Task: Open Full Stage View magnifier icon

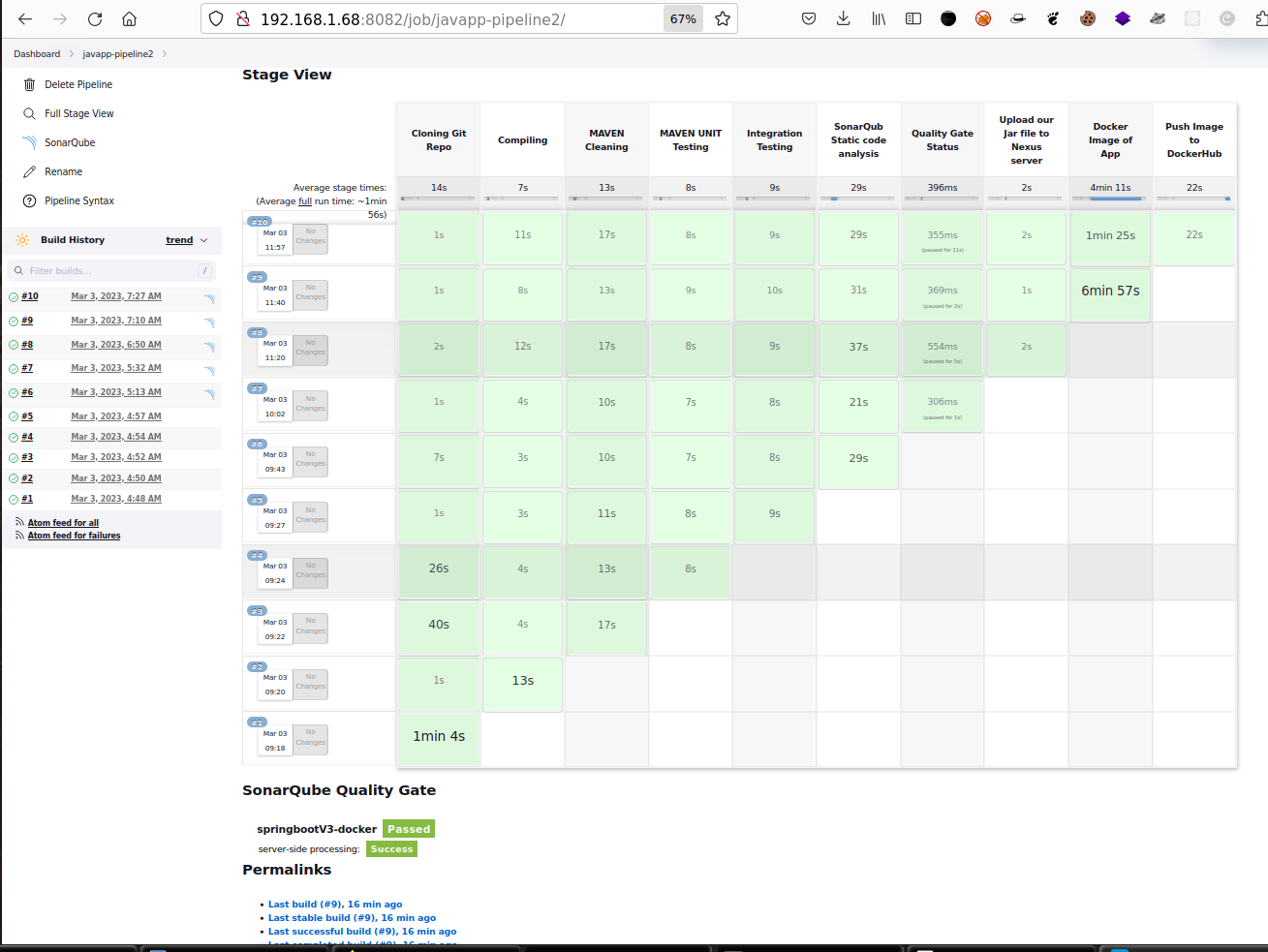Action: coord(29,114)
